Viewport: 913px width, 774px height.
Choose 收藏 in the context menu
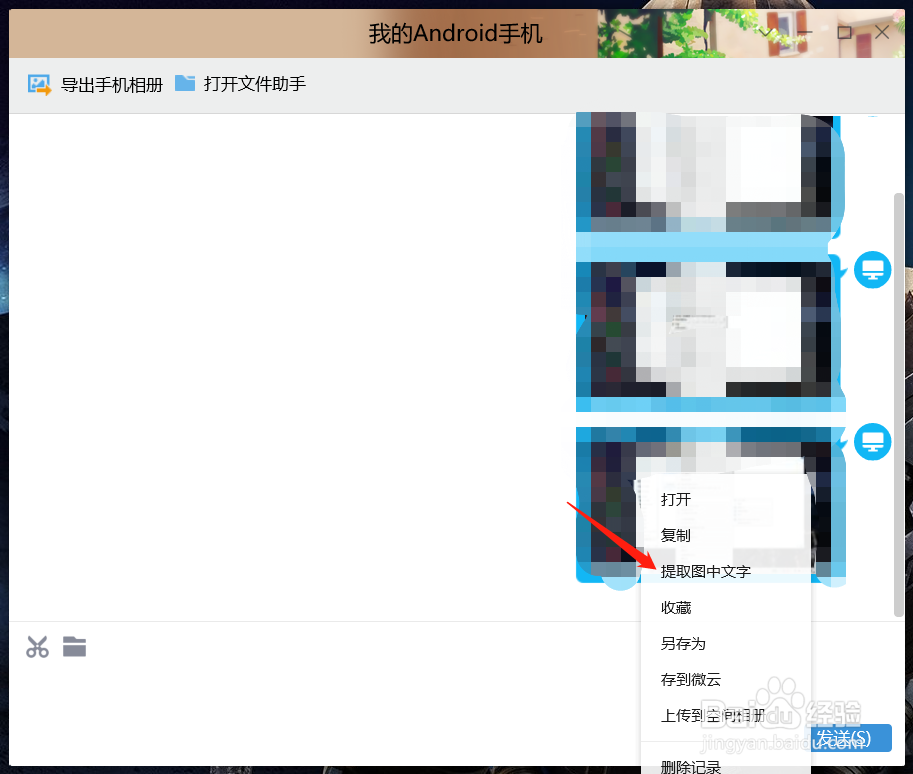tap(675, 607)
